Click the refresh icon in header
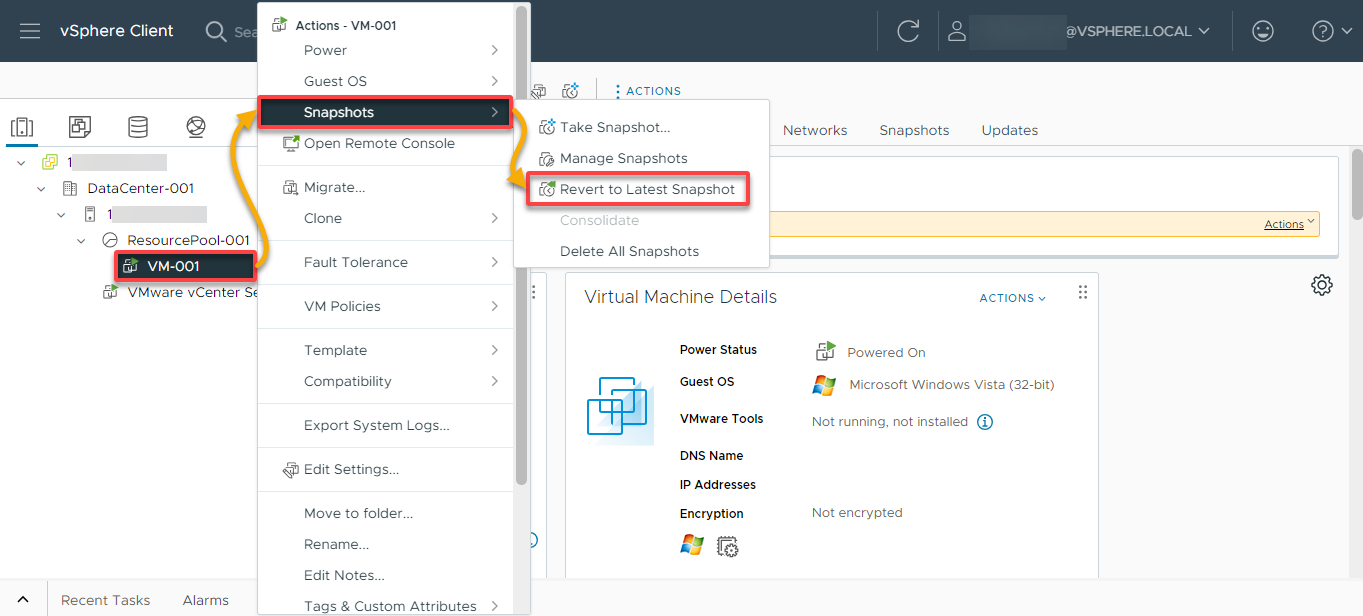Screen dimensions: 1363x616 click(908, 31)
